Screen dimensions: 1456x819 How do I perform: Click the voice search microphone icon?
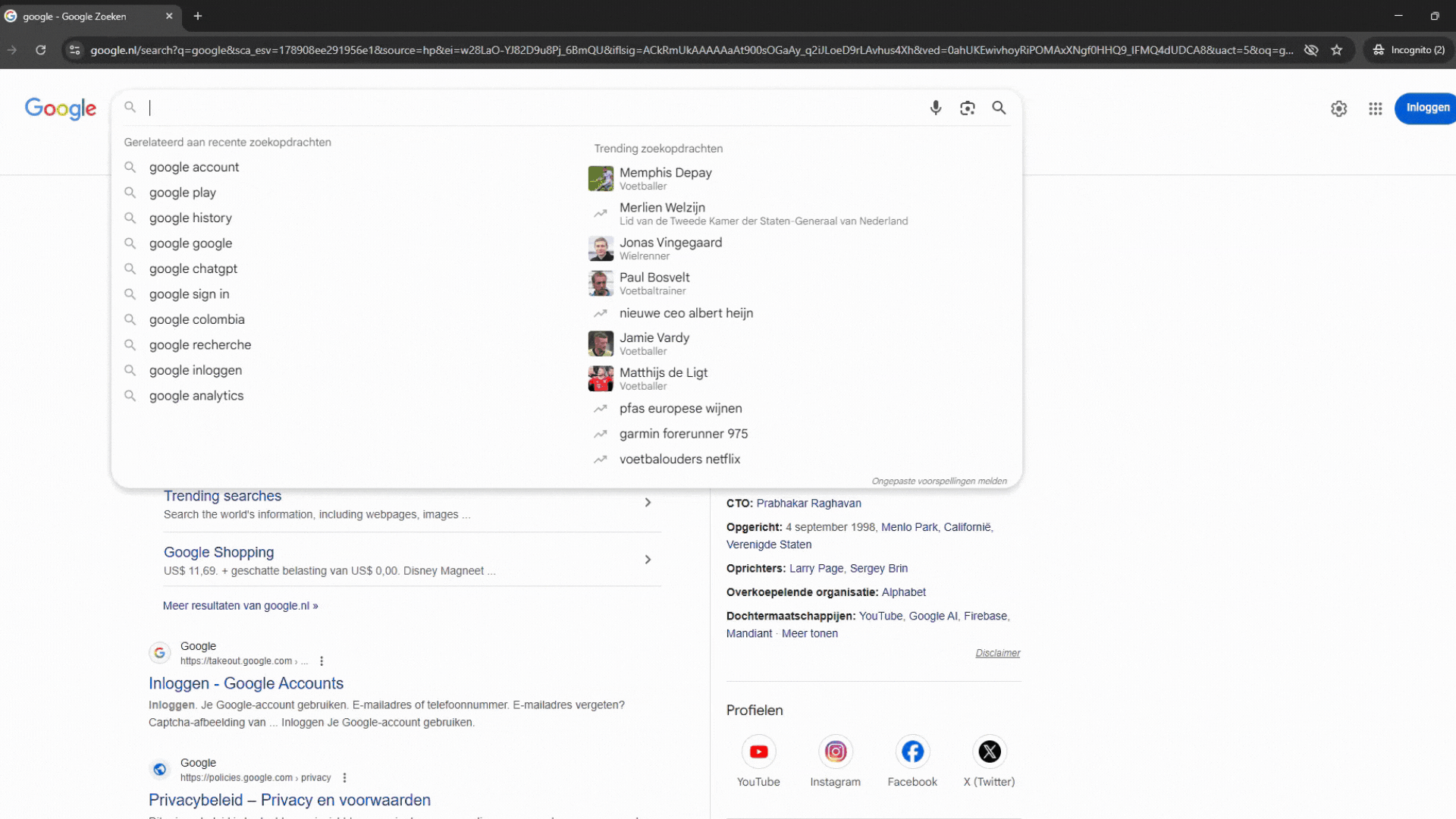point(936,108)
